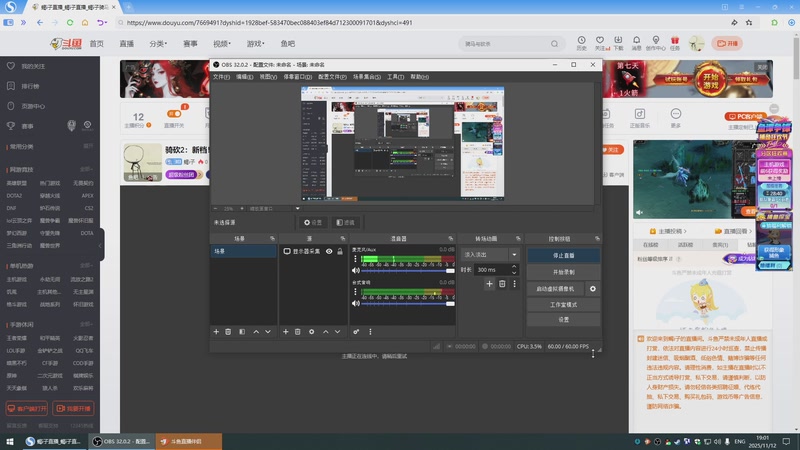Open the 帮助 menu in OBS
Viewport: 800px width, 450px height.
[x=419, y=77]
